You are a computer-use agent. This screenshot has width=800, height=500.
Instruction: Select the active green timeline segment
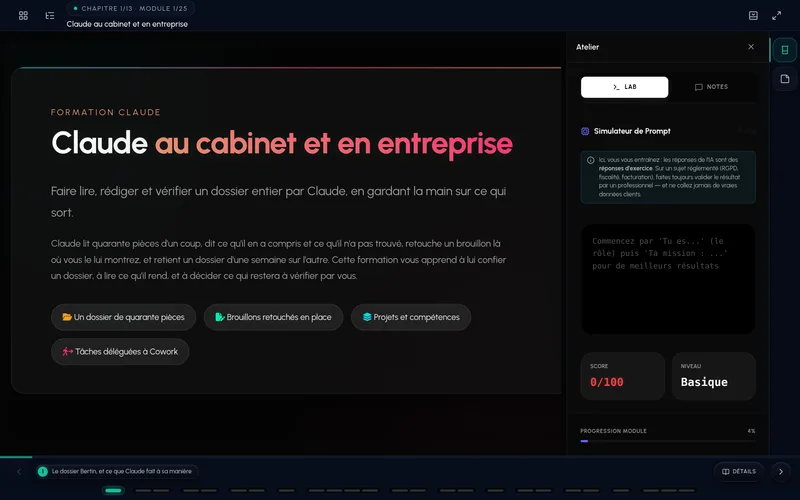[113, 491]
